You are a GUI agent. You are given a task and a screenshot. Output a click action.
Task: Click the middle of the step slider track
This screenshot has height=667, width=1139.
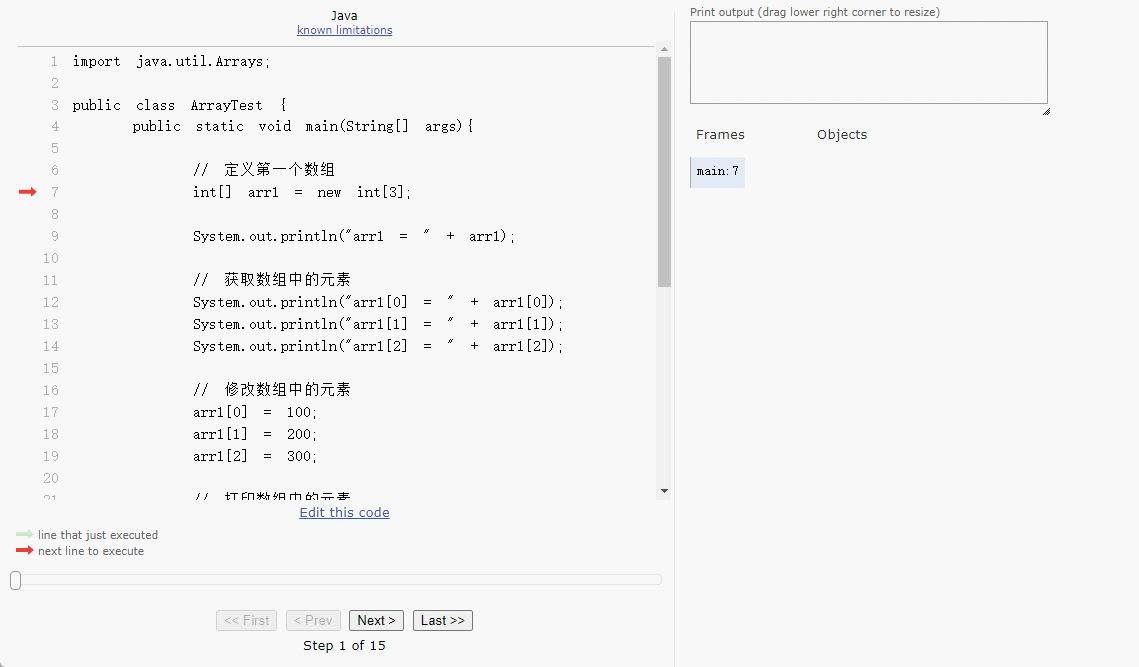click(x=337, y=580)
